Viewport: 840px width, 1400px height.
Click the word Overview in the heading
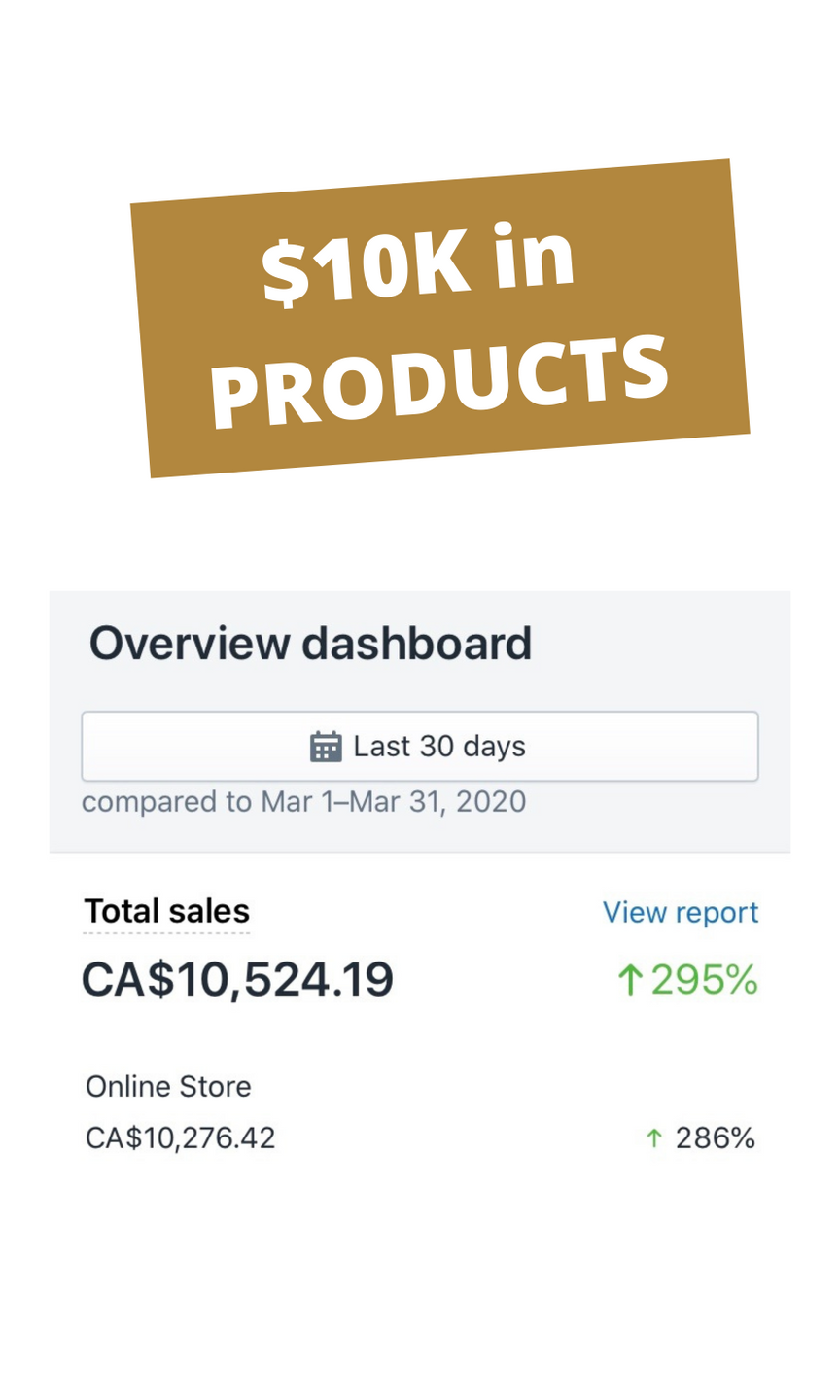coord(190,644)
